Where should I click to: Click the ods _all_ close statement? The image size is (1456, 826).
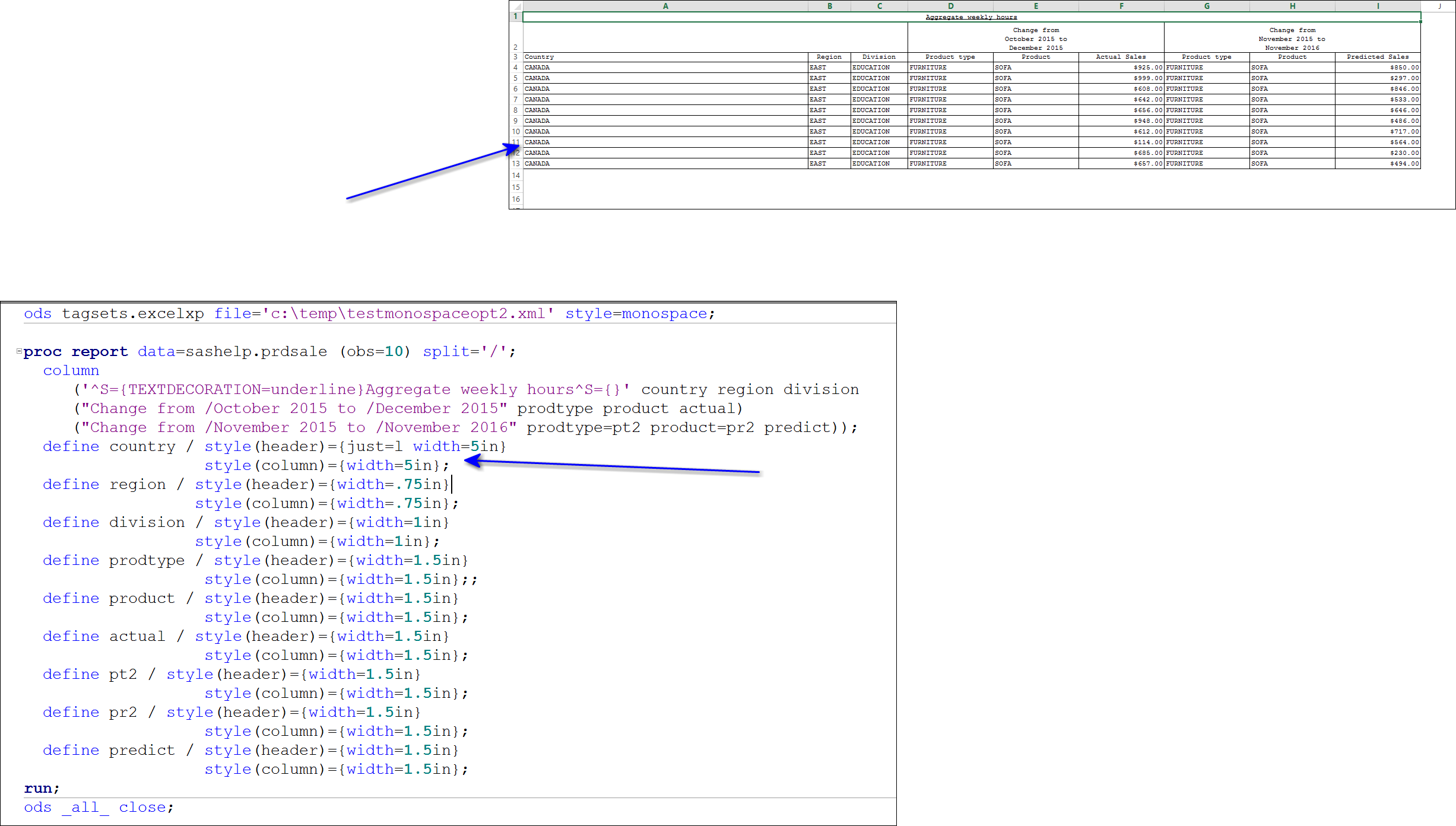coord(98,807)
